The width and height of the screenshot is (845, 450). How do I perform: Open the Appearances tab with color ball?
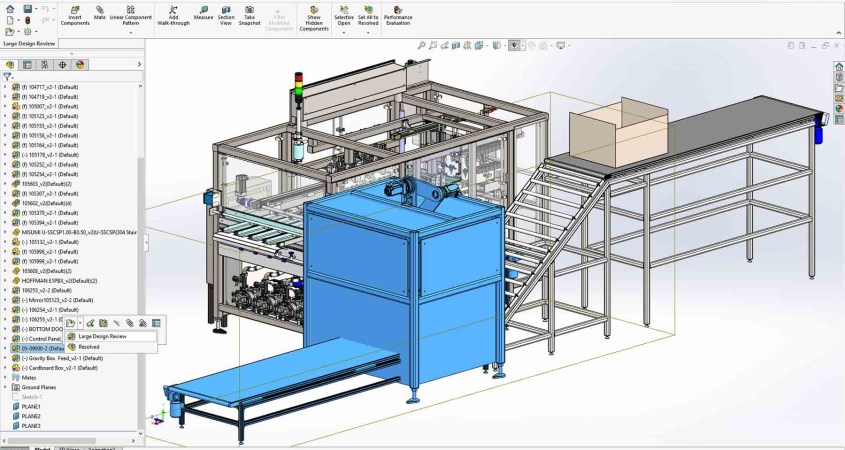[x=80, y=64]
